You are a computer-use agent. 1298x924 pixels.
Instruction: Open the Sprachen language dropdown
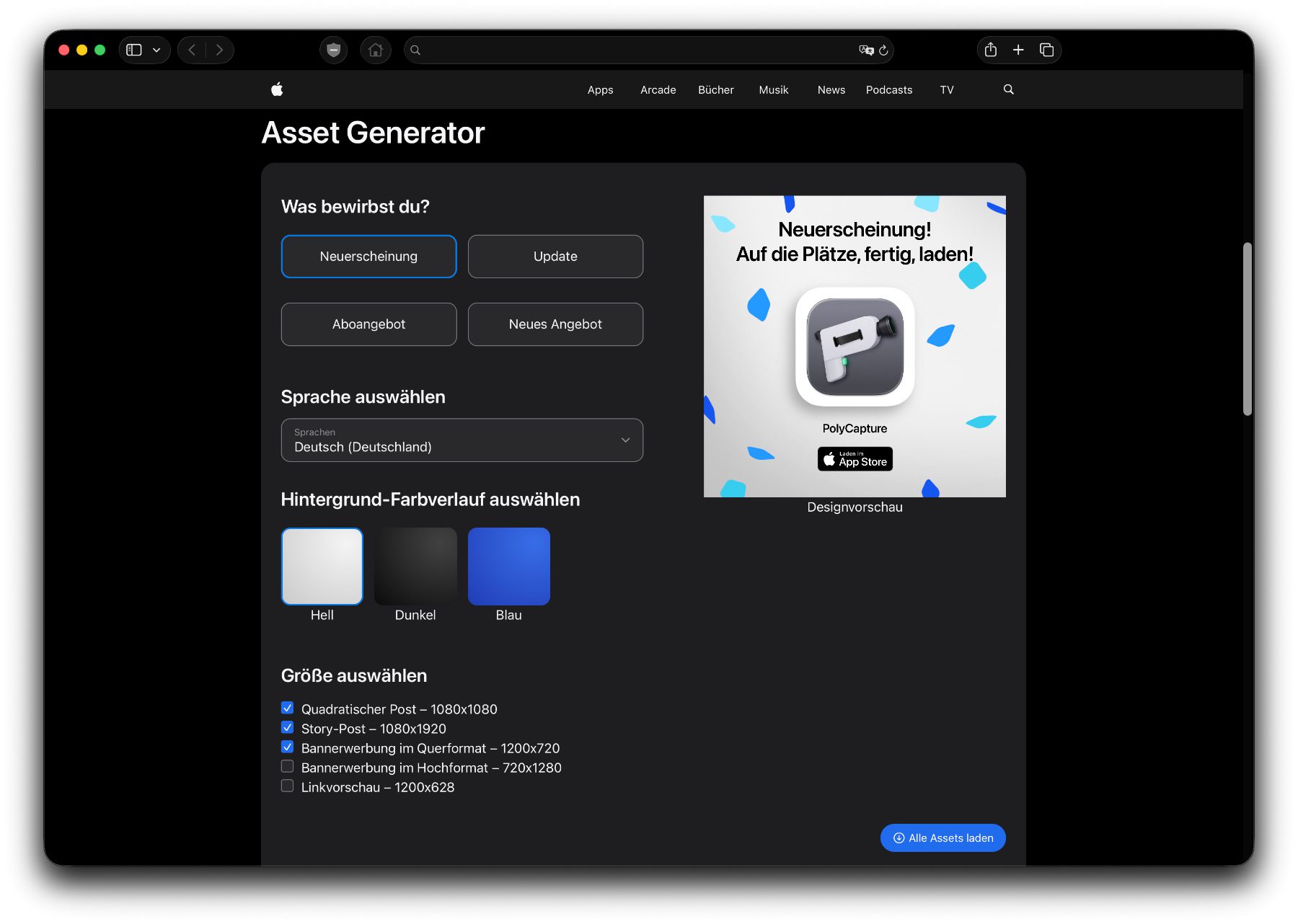(x=462, y=440)
